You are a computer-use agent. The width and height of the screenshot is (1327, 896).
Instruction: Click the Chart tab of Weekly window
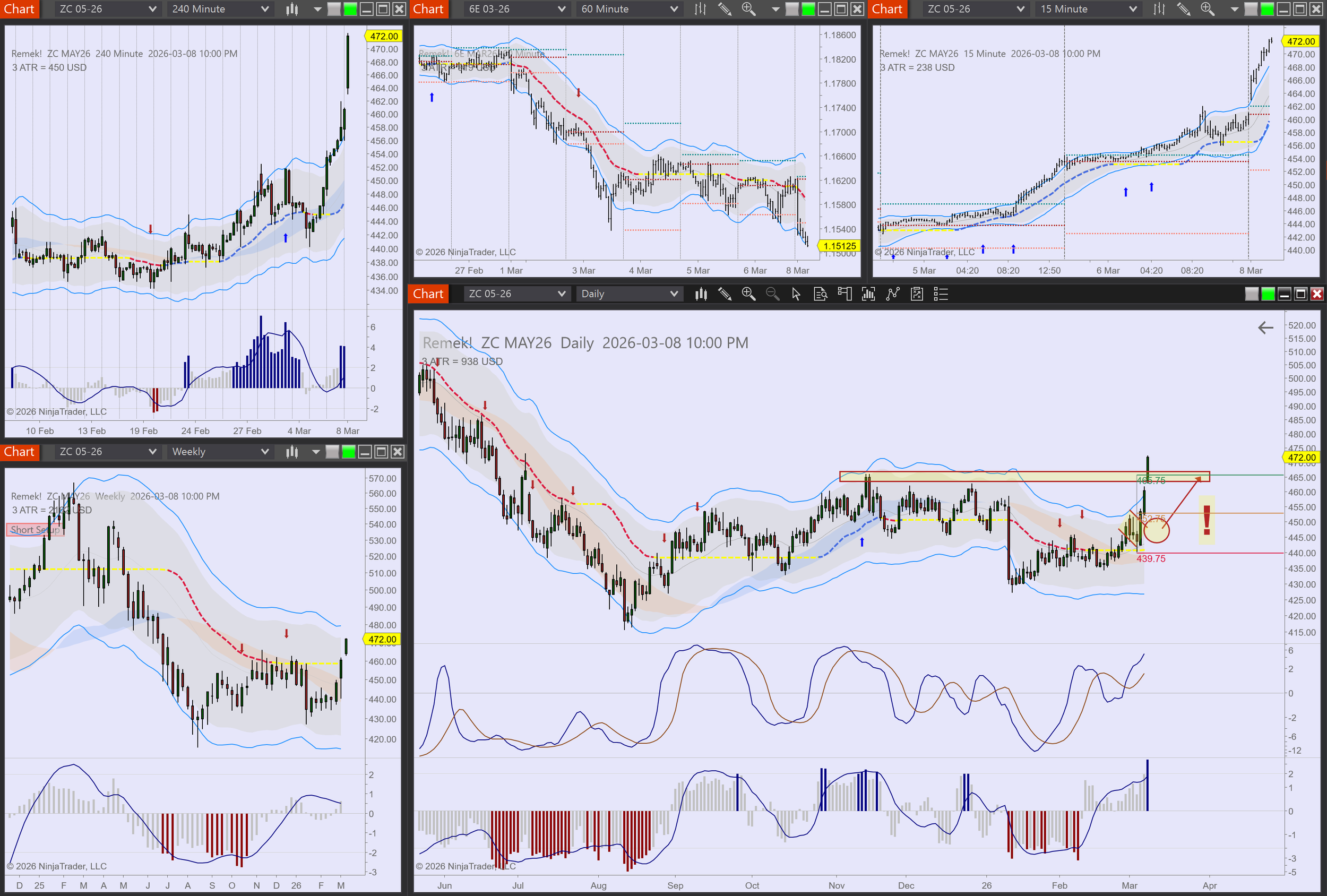pos(20,452)
